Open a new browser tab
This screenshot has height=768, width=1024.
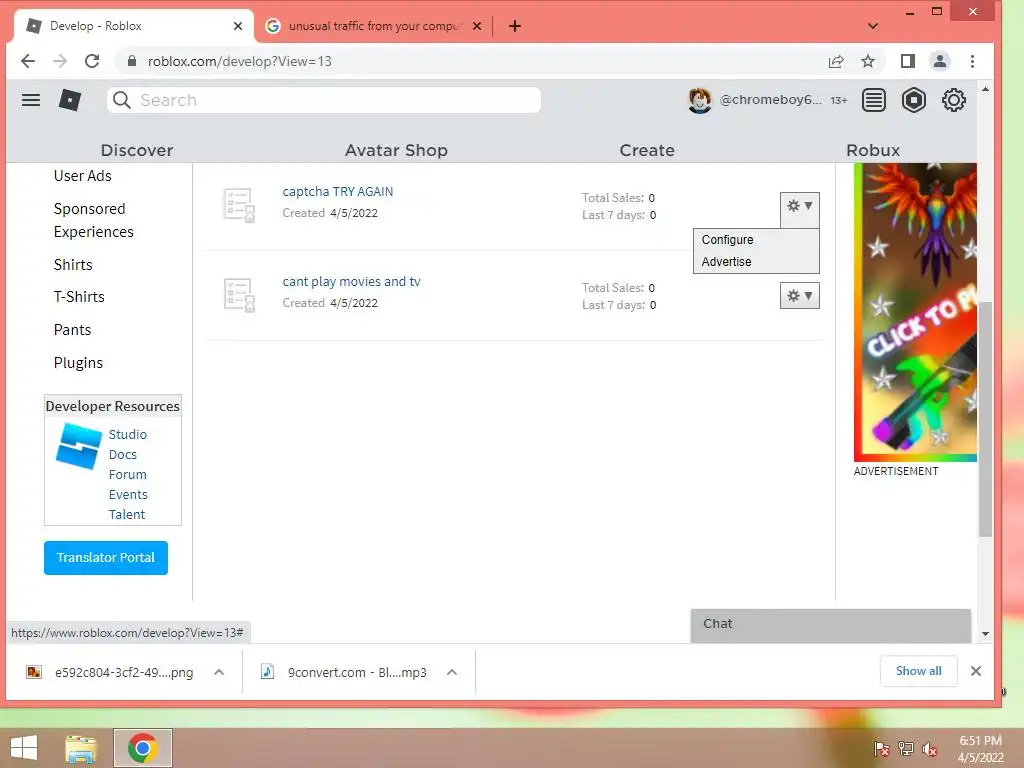coord(515,26)
